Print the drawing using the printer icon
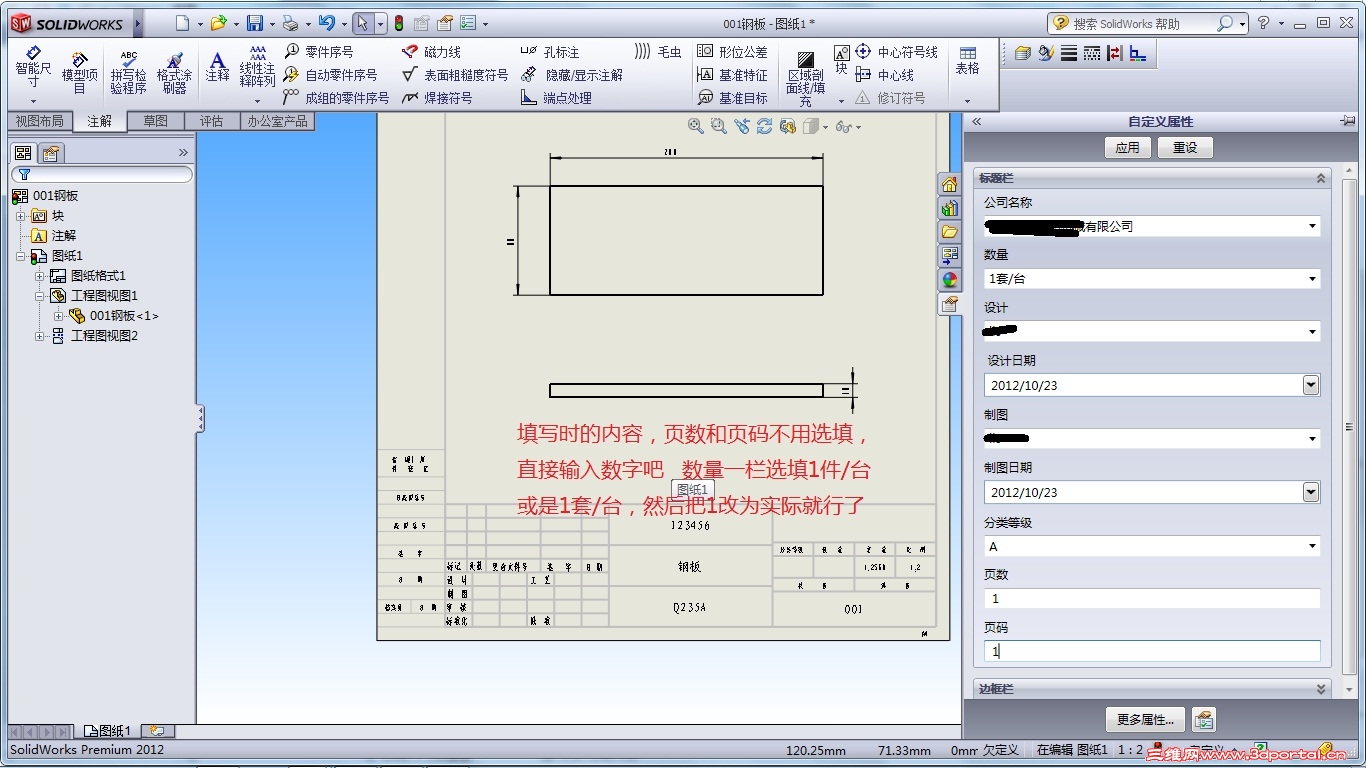Image resolution: width=1366 pixels, height=768 pixels. [290, 23]
